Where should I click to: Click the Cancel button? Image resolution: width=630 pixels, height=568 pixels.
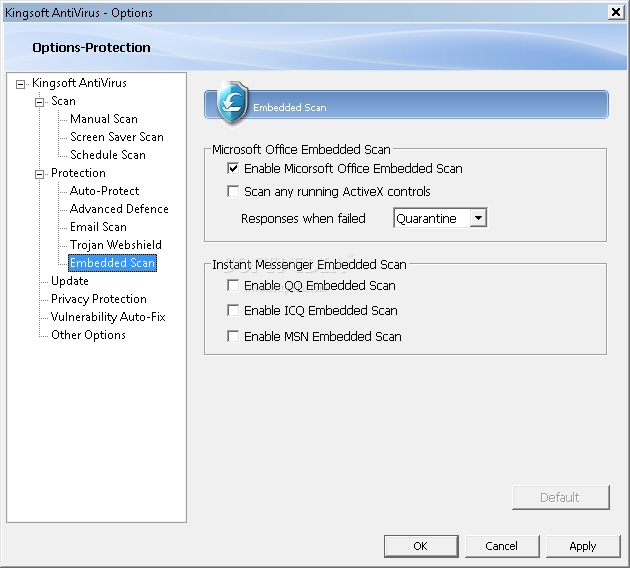(x=502, y=546)
